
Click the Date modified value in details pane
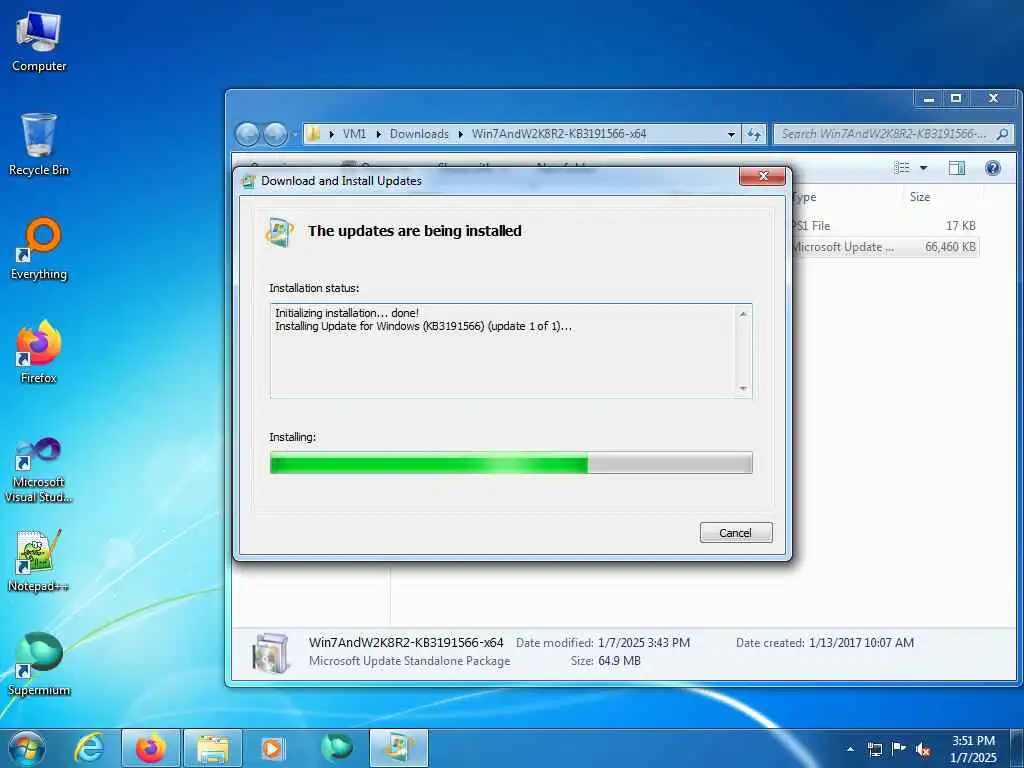point(643,643)
